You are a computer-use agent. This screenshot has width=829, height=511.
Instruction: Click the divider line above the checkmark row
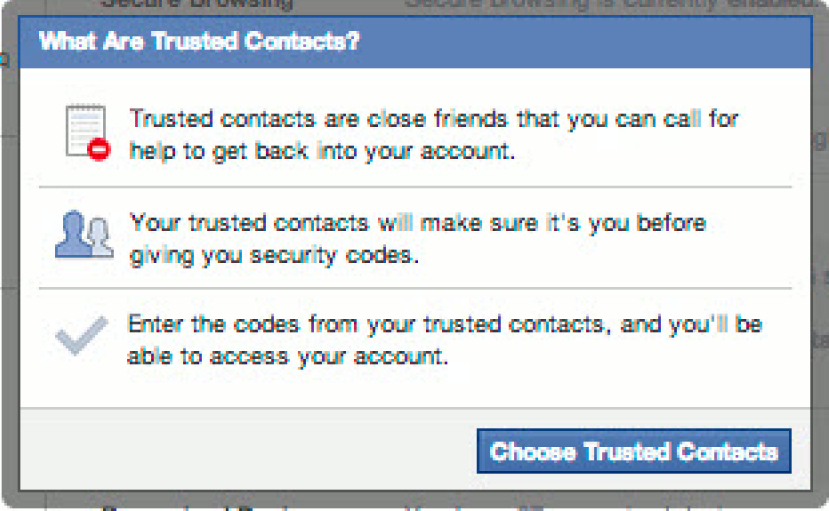click(415, 289)
